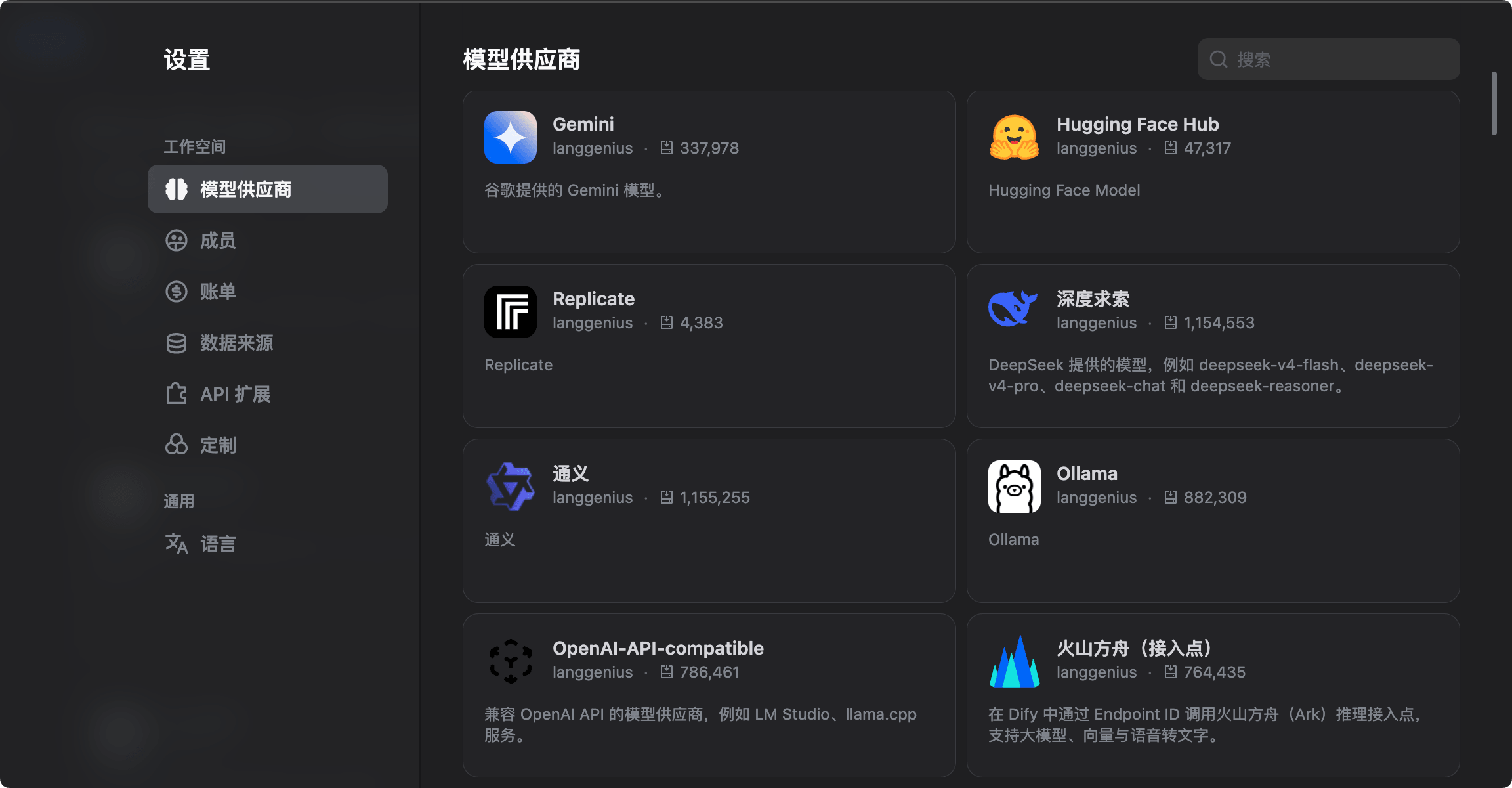Screen dimensions: 1512x788
Task: Click the vertical scrollbar of the provider list
Action: 1494,103
